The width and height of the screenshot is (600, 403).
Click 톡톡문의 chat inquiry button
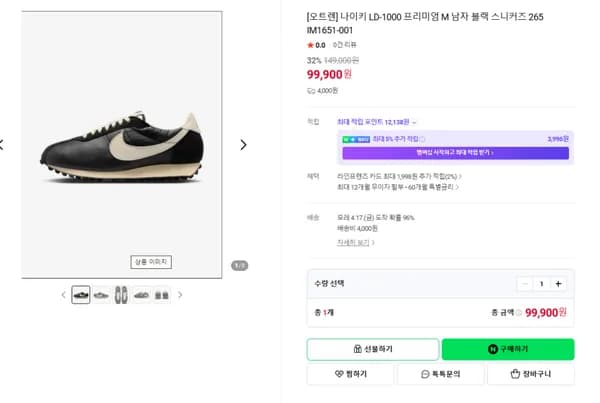(x=440, y=374)
